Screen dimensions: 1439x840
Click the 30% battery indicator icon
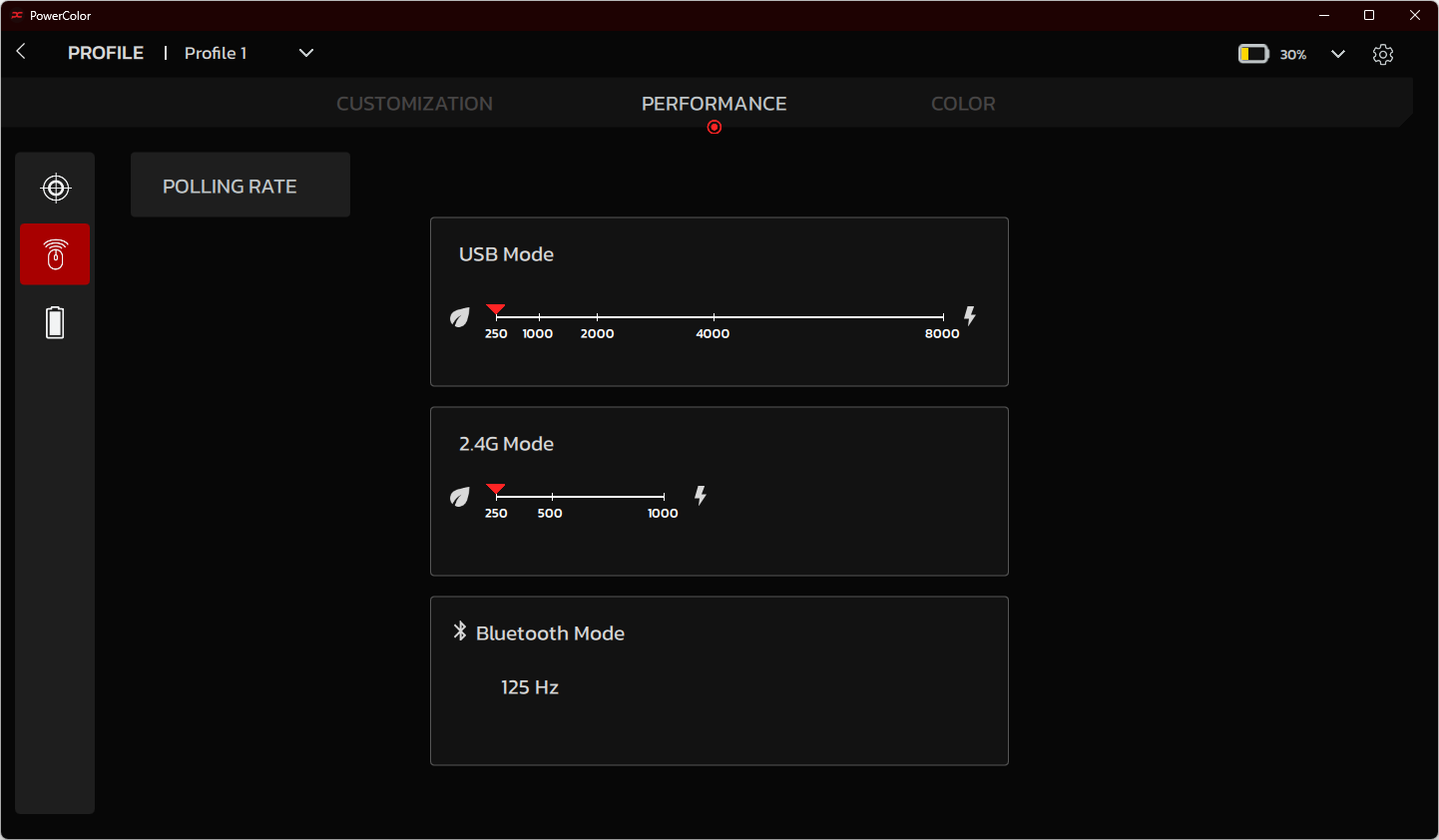coord(1252,54)
